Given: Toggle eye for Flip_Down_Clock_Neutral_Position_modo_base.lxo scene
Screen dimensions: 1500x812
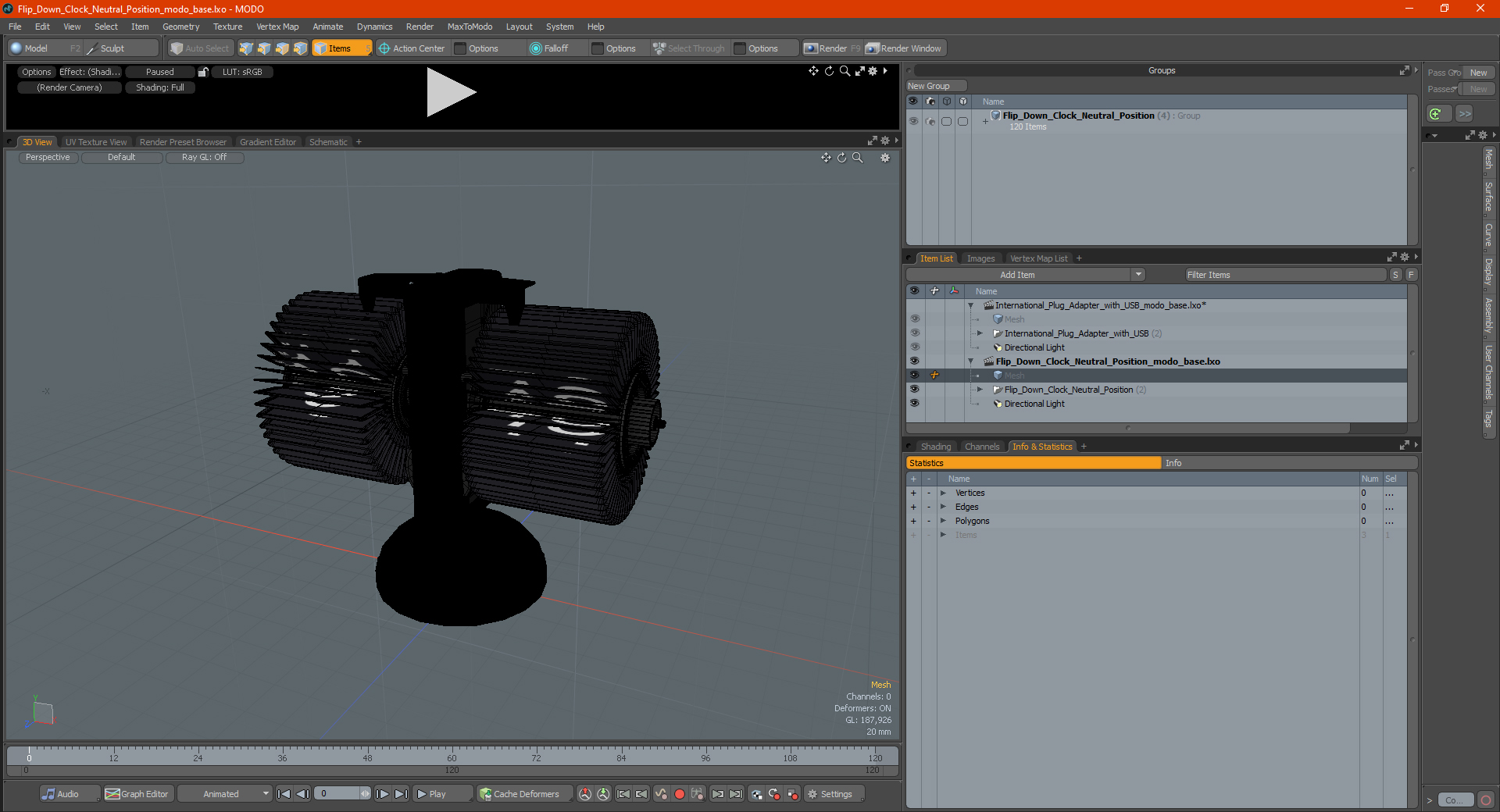Looking at the screenshot, I should (914, 361).
